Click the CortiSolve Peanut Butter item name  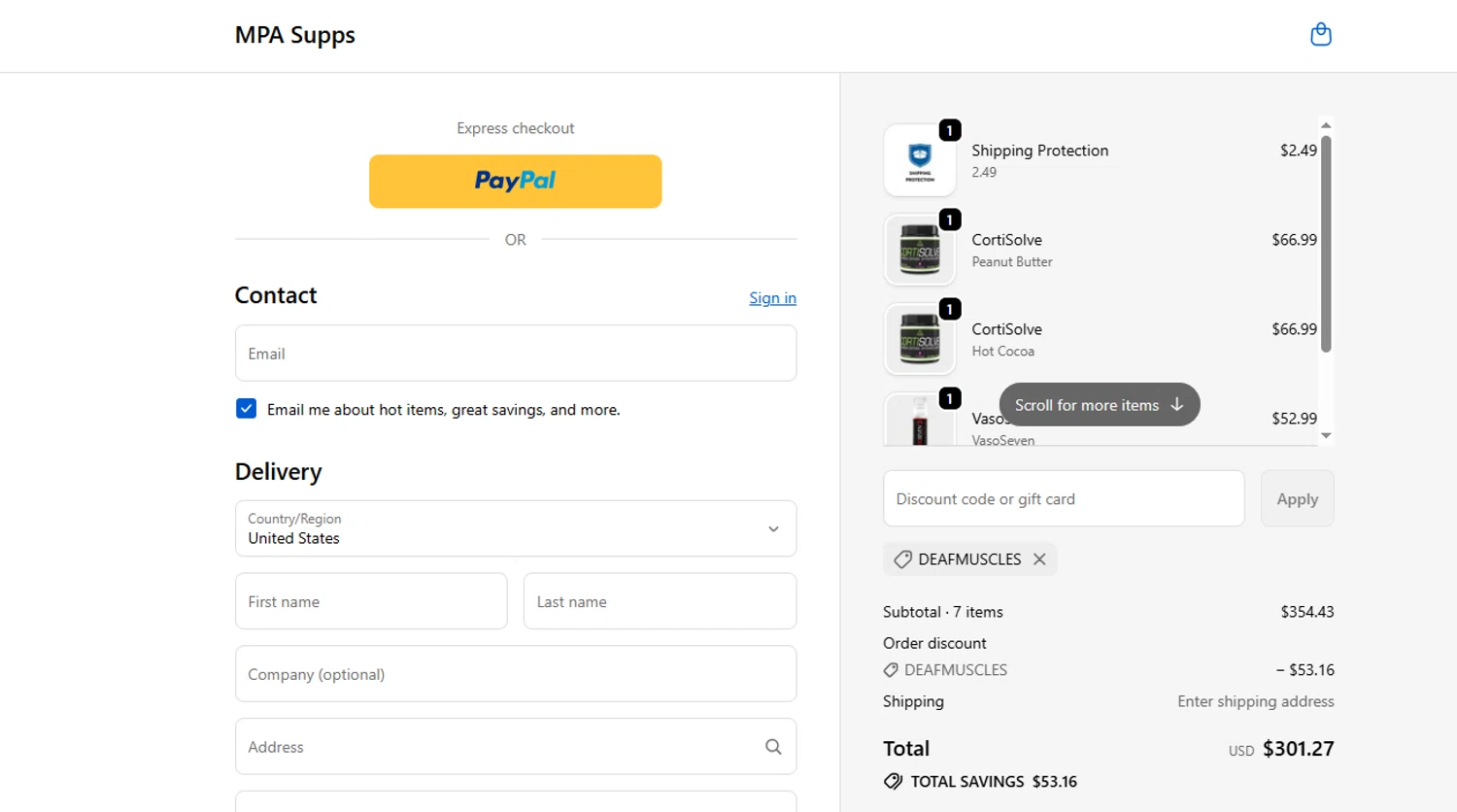coord(1007,240)
